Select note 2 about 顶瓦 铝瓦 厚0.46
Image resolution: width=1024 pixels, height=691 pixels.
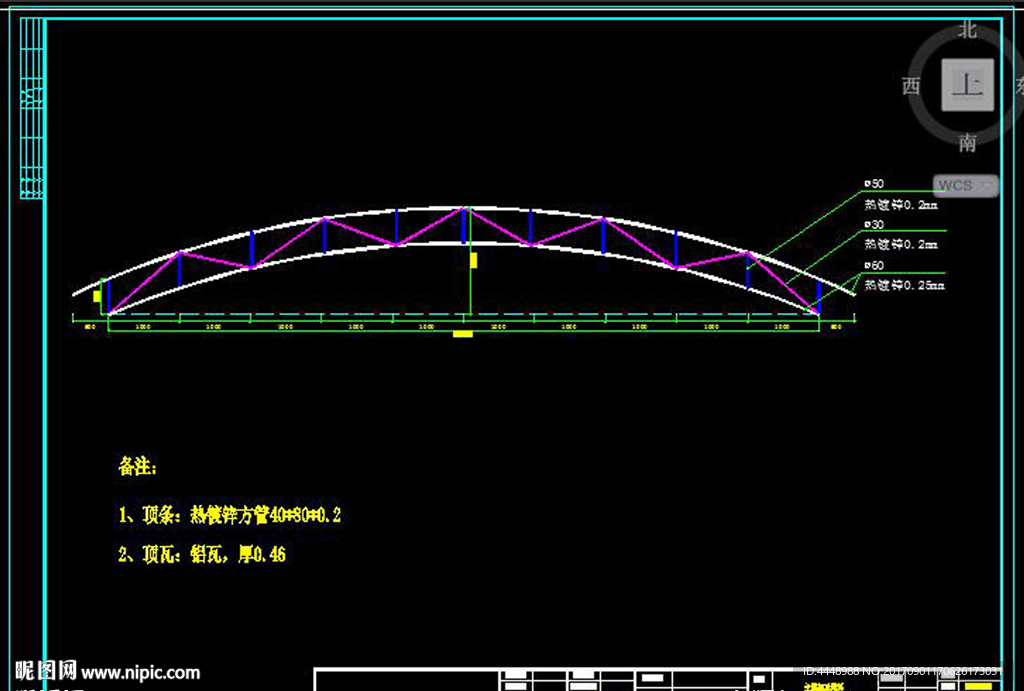click(202, 554)
